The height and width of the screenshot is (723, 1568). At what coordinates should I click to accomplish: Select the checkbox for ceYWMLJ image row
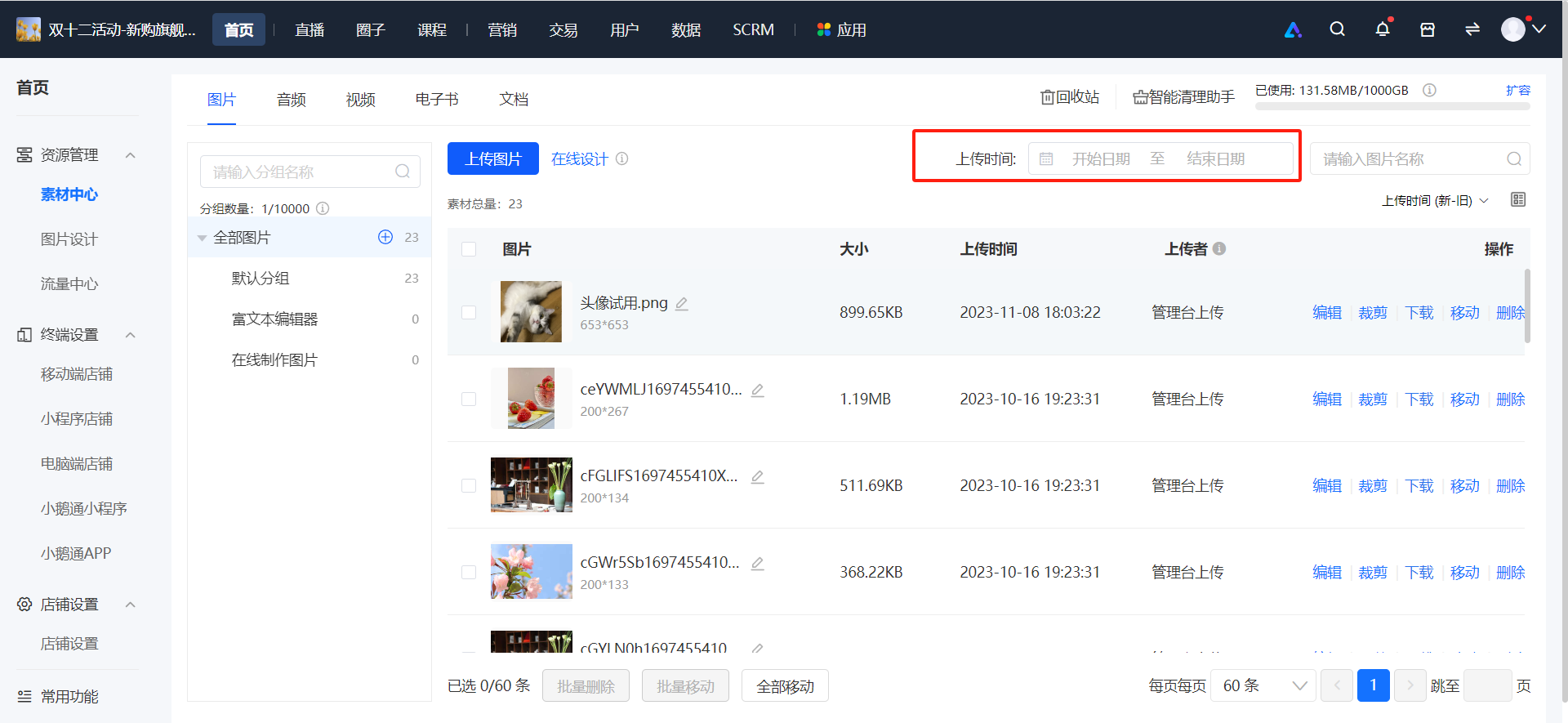(469, 399)
